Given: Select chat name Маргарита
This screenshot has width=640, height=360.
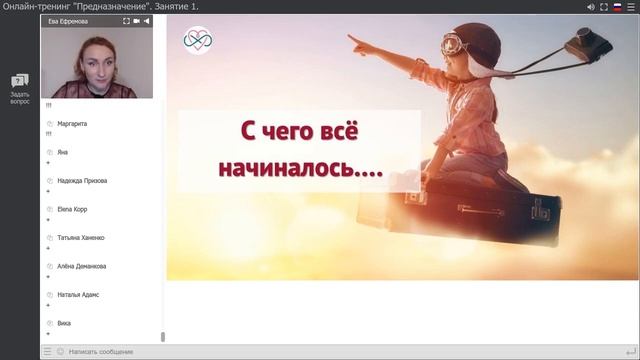Looking at the screenshot, I should [x=72, y=124].
